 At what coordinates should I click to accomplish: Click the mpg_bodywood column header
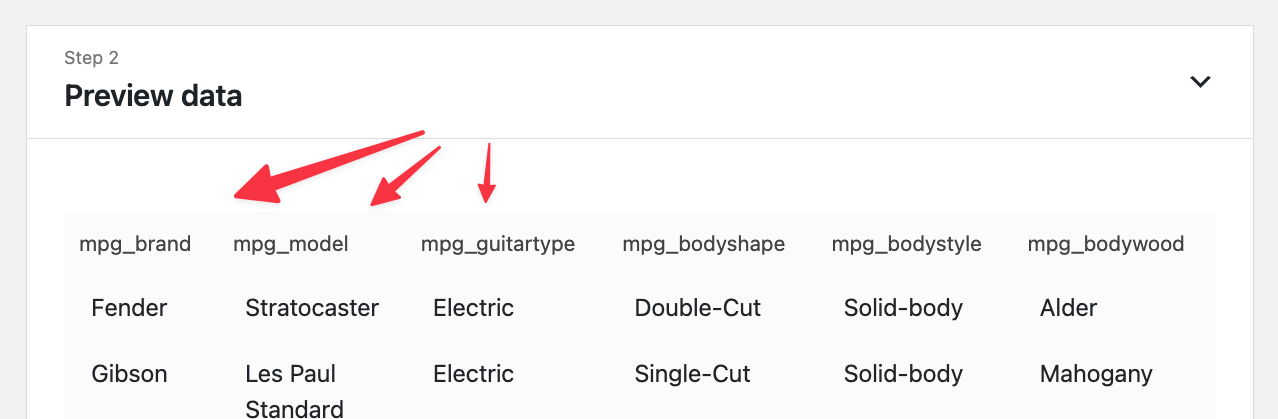tap(1106, 244)
